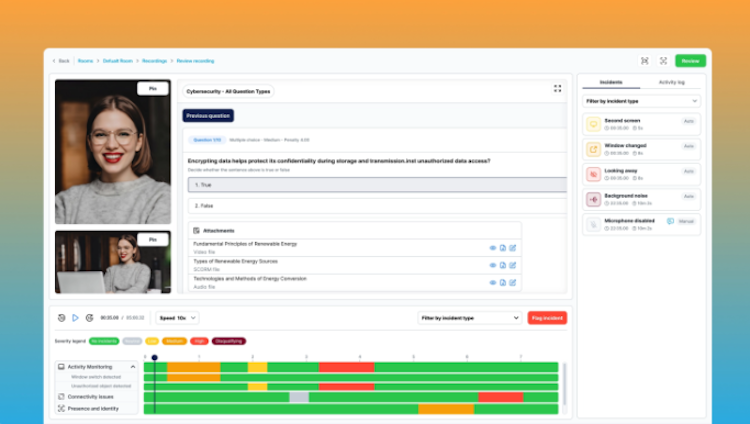Go back using the Back arrow

[61, 61]
